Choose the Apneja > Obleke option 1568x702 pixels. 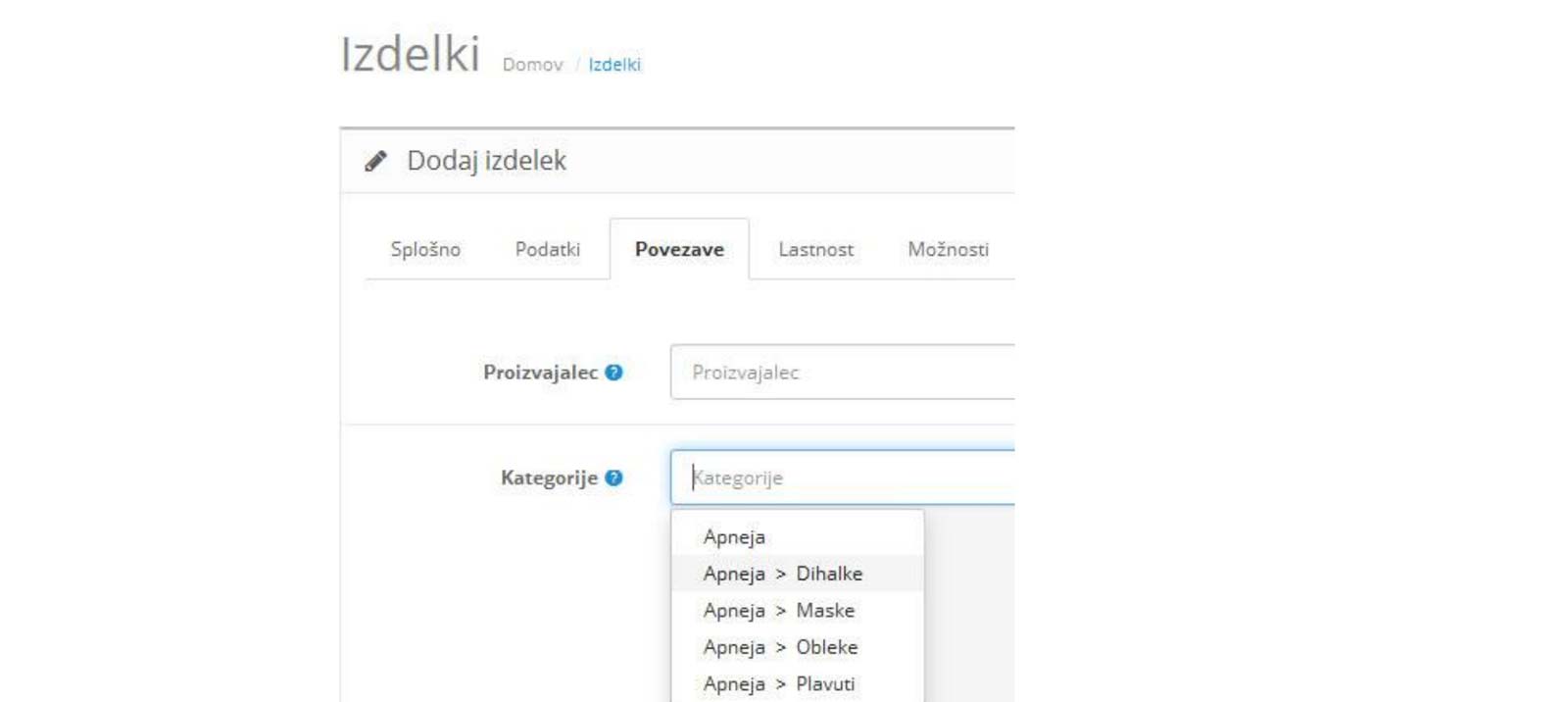[x=781, y=647]
